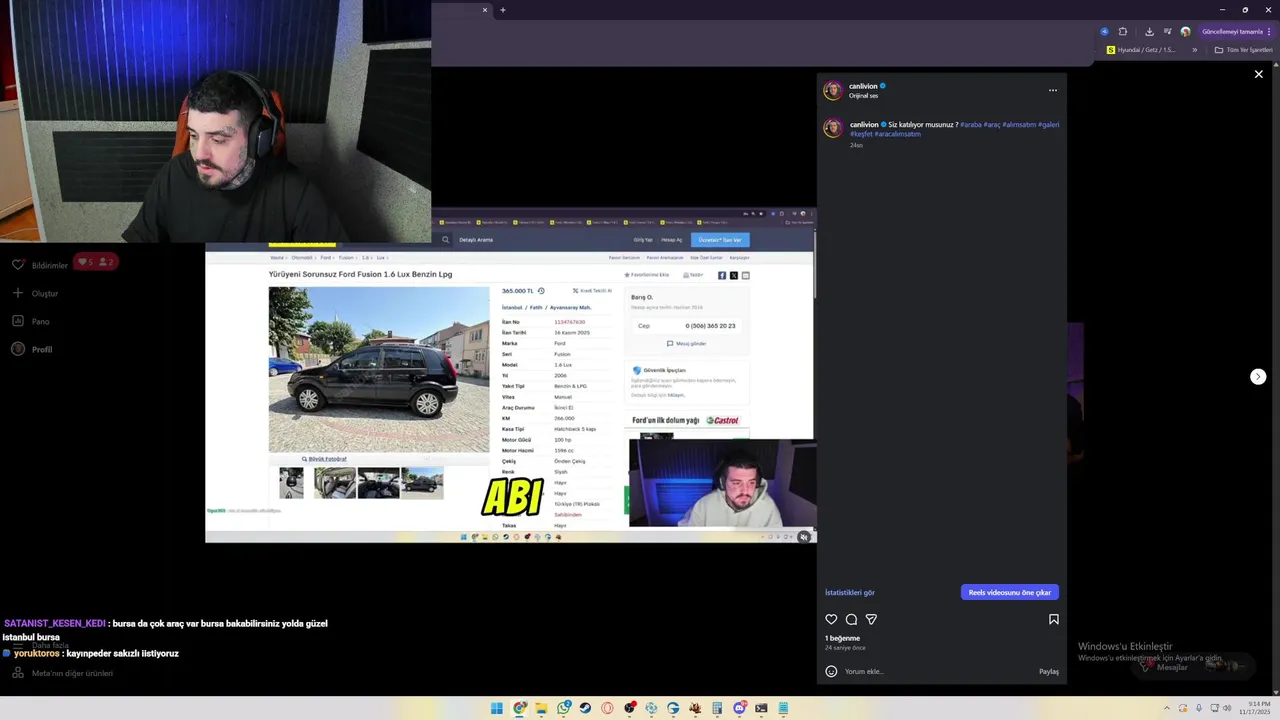1280x720 pixels.
Task: Open terminal app from taskbar
Action: pyautogui.click(x=761, y=708)
